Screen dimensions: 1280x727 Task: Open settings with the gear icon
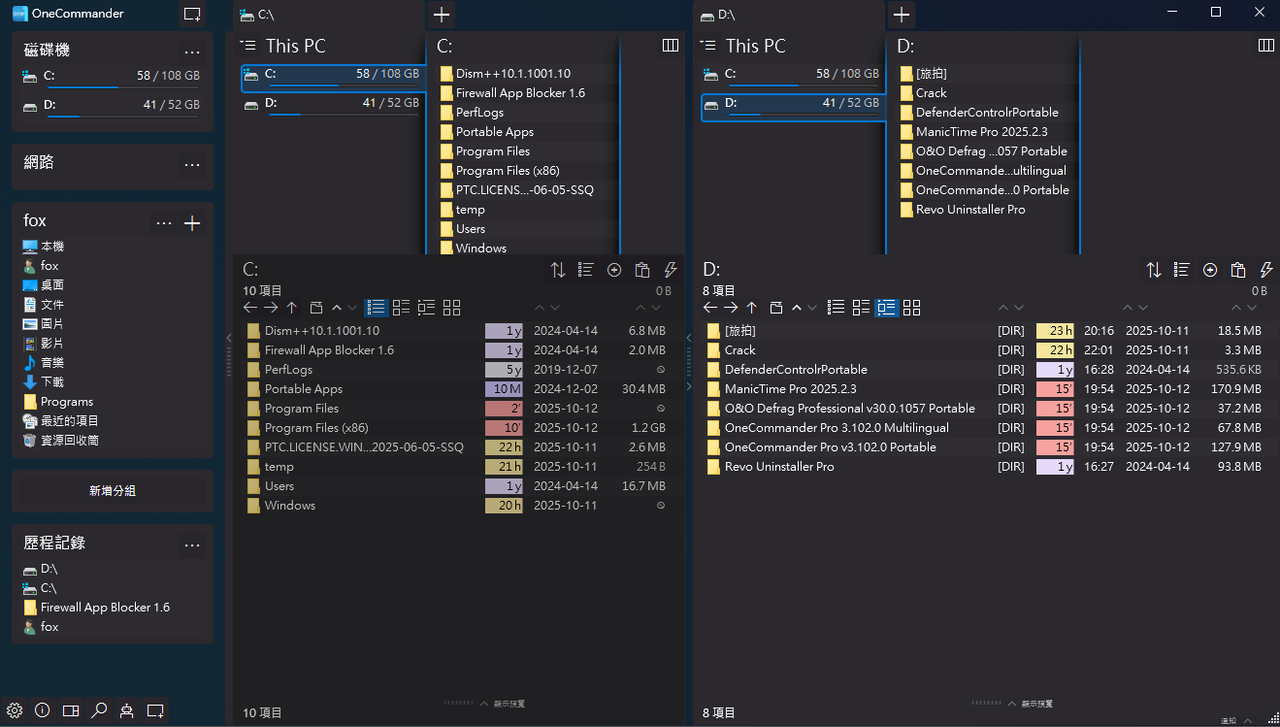click(x=14, y=711)
